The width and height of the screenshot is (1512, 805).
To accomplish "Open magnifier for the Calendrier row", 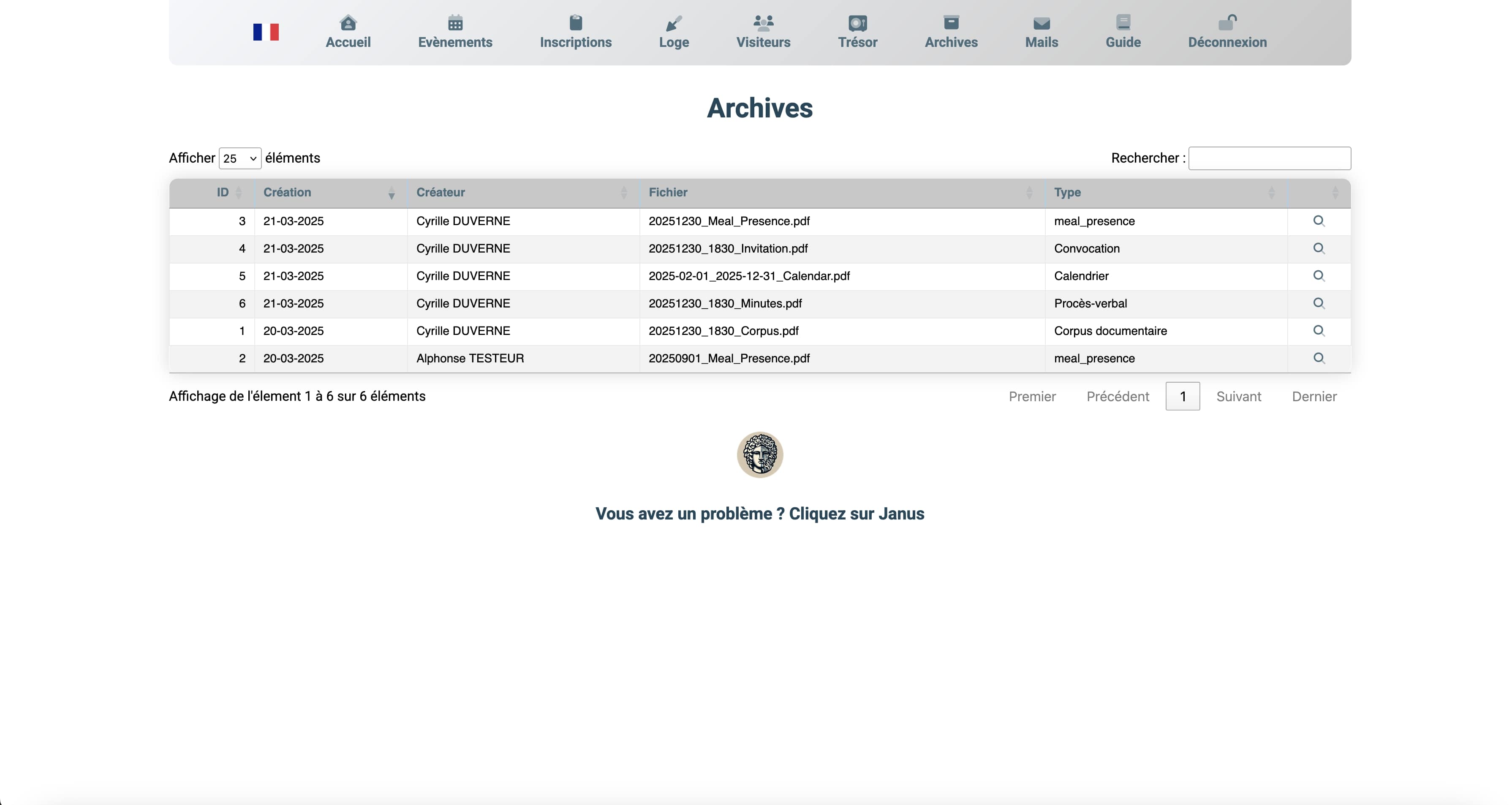I will 1318,276.
